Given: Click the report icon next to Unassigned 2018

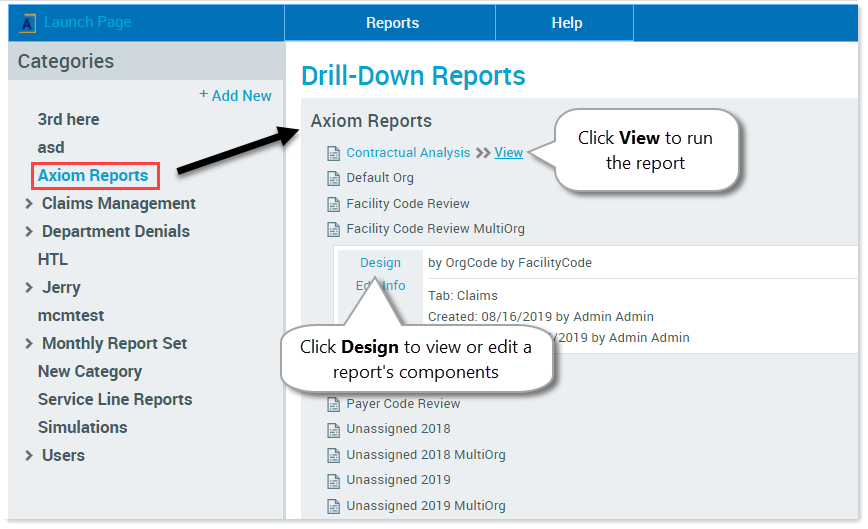Looking at the screenshot, I should click(x=334, y=430).
